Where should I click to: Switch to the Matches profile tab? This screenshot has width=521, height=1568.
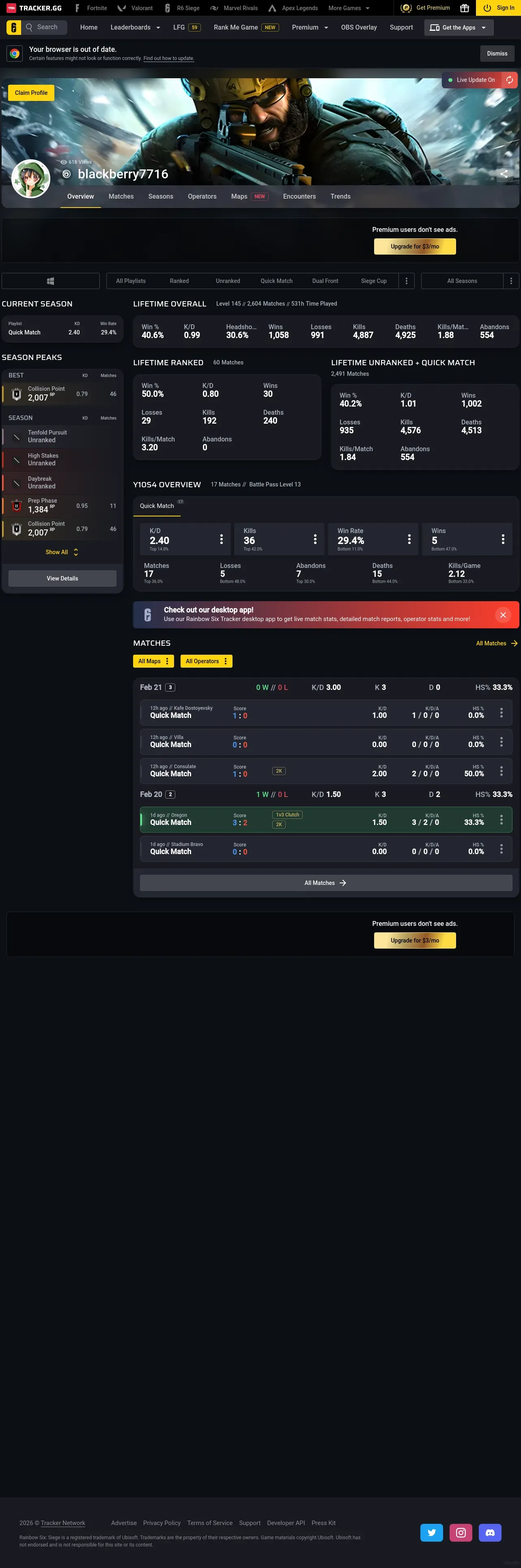pos(121,196)
